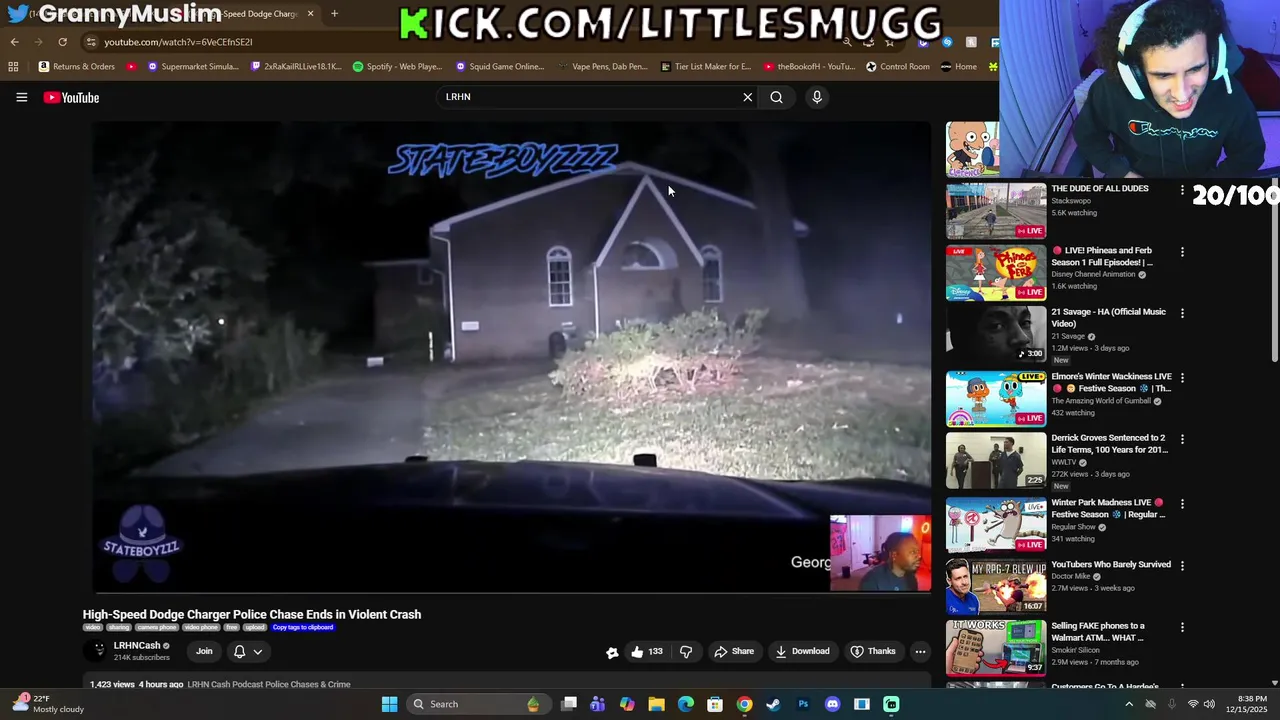Screen dimensions: 1280x720
Task: Open options menu for Winter Park Madness
Action: point(1182,504)
